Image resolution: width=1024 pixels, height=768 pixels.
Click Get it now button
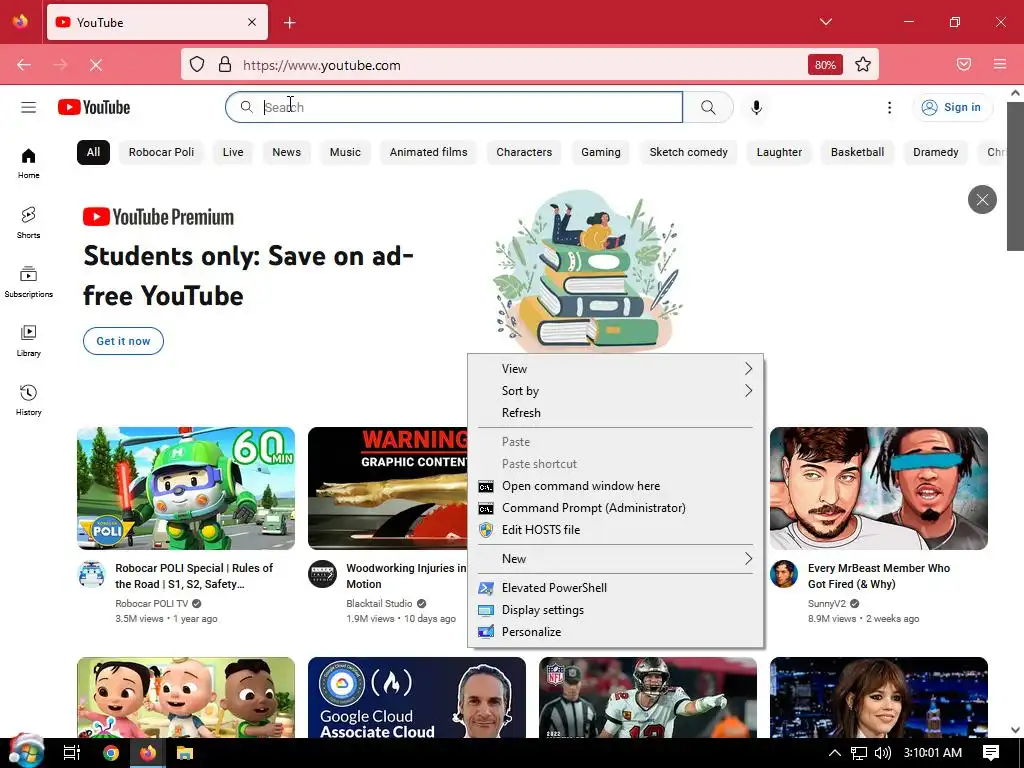pyautogui.click(x=123, y=341)
